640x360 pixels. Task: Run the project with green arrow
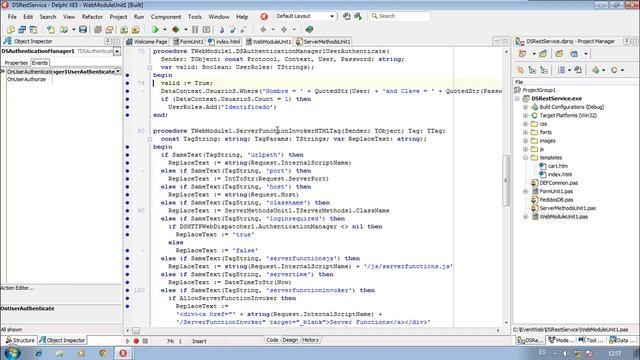point(155,29)
